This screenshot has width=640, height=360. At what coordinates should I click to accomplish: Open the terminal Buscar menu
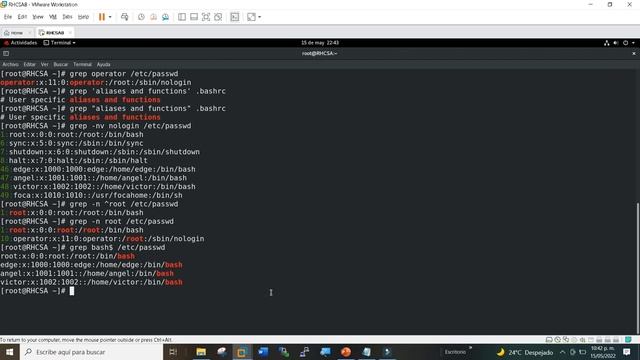click(60, 64)
